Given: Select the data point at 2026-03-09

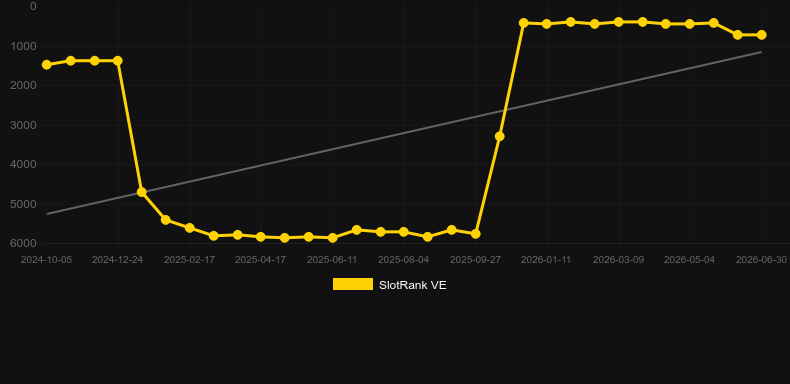Looking at the screenshot, I should tap(619, 22).
